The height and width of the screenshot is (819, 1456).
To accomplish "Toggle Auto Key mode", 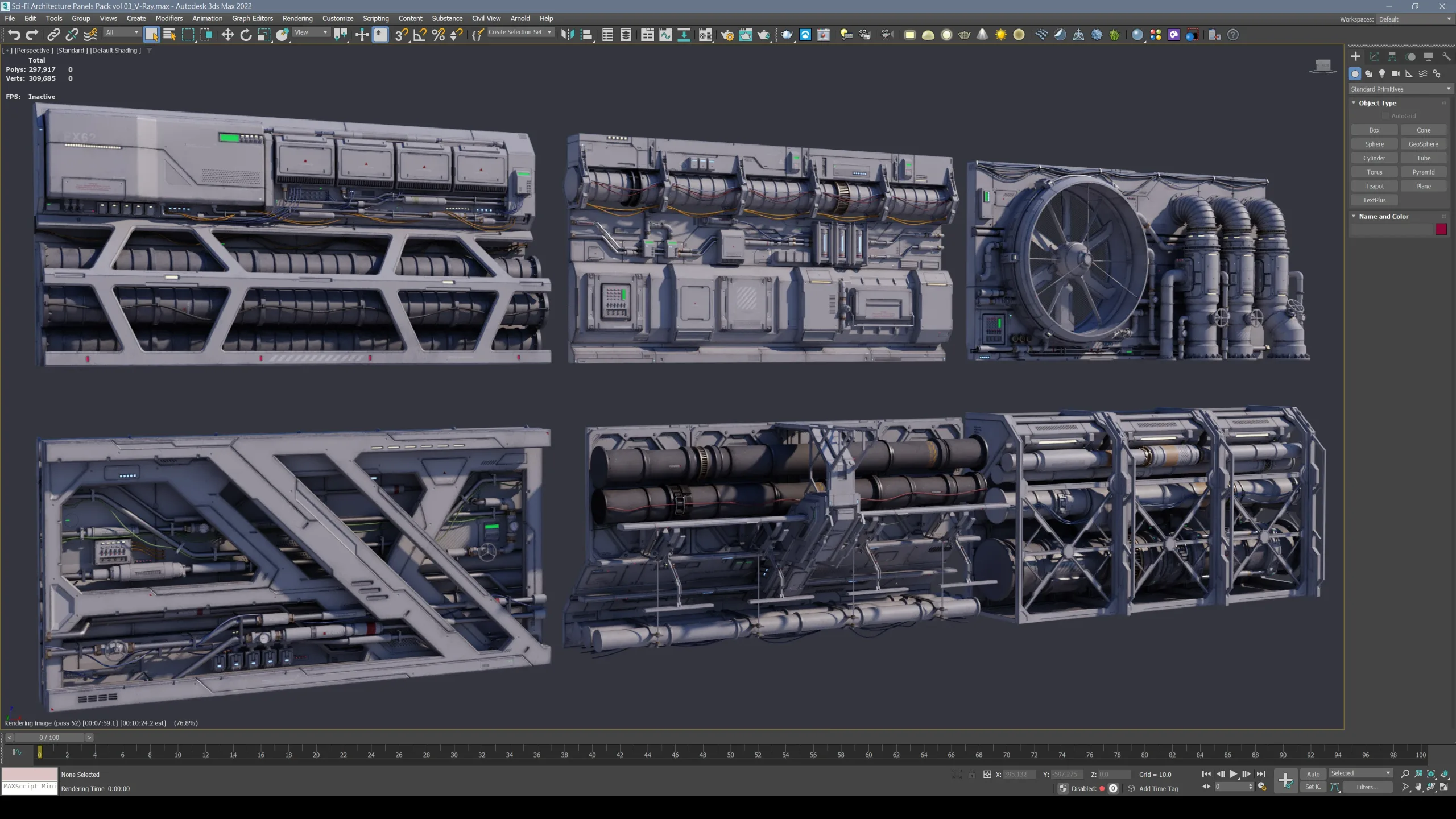I will click(1313, 774).
